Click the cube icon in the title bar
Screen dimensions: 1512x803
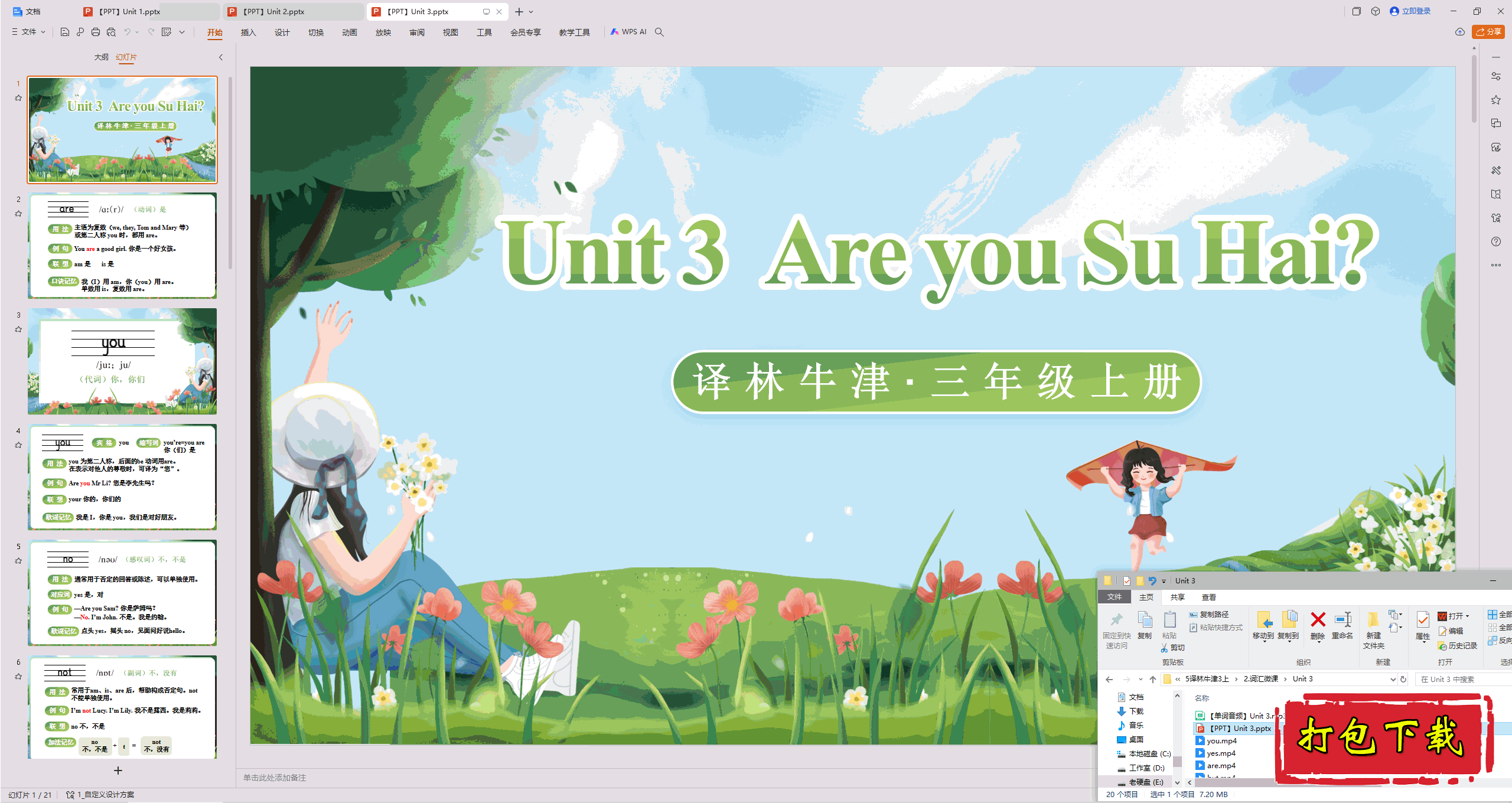(1376, 11)
